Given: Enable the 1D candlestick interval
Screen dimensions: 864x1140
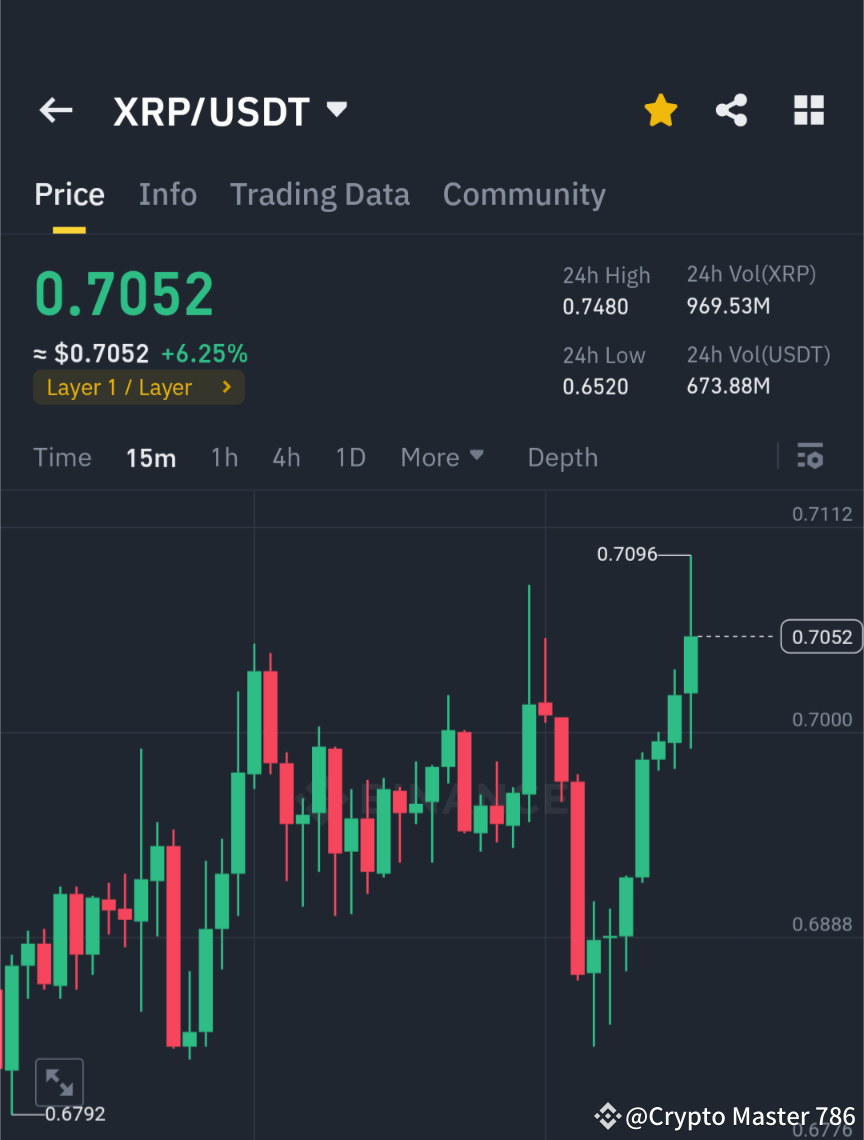Looking at the screenshot, I should pos(350,457).
